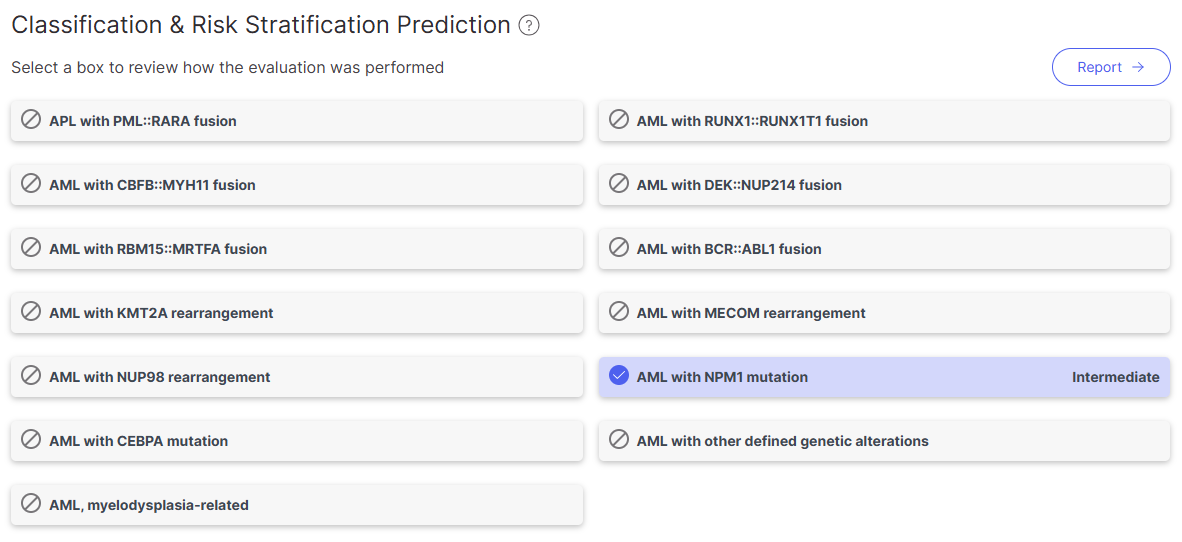
Task: Select the AML with KMT2A rearrangement box
Action: coord(296,313)
